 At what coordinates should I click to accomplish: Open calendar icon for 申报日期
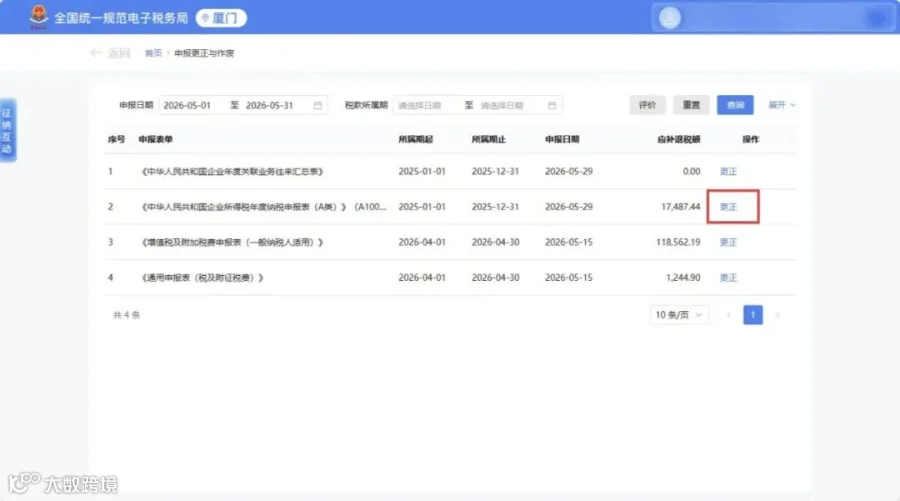[x=317, y=106]
